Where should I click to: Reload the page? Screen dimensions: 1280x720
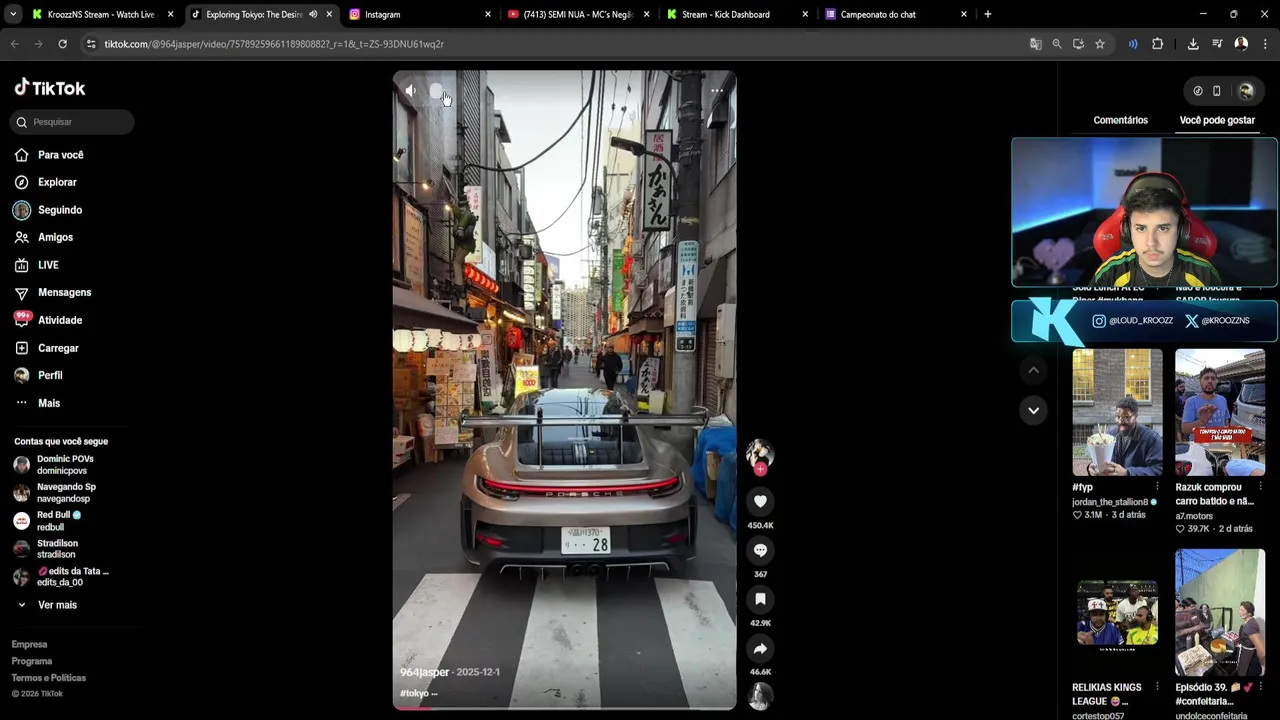point(62,44)
